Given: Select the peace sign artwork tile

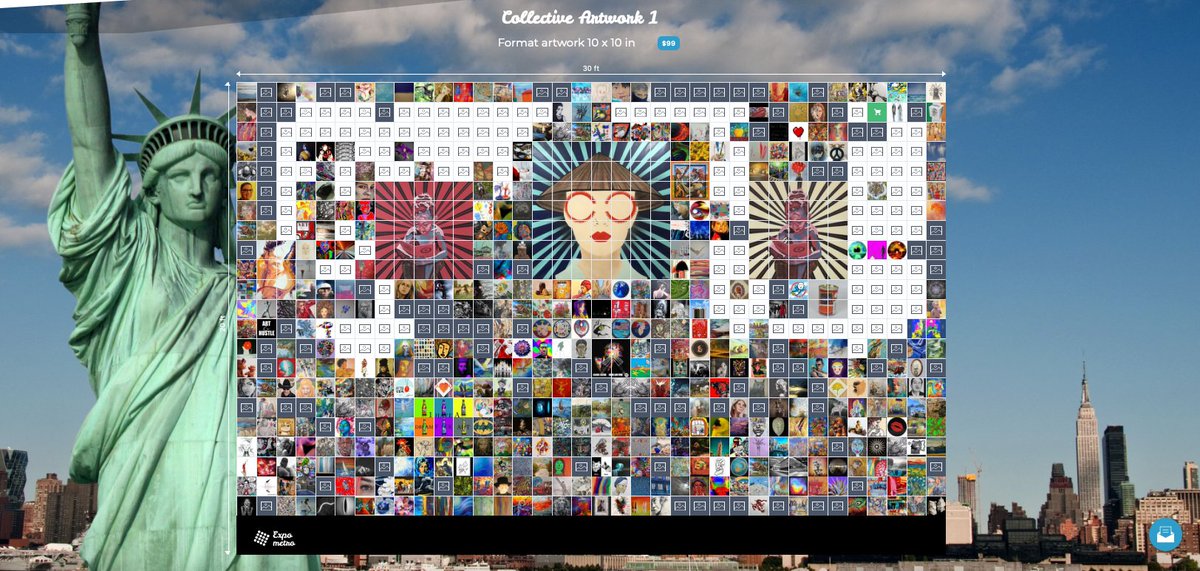Looking at the screenshot, I should click(837, 152).
